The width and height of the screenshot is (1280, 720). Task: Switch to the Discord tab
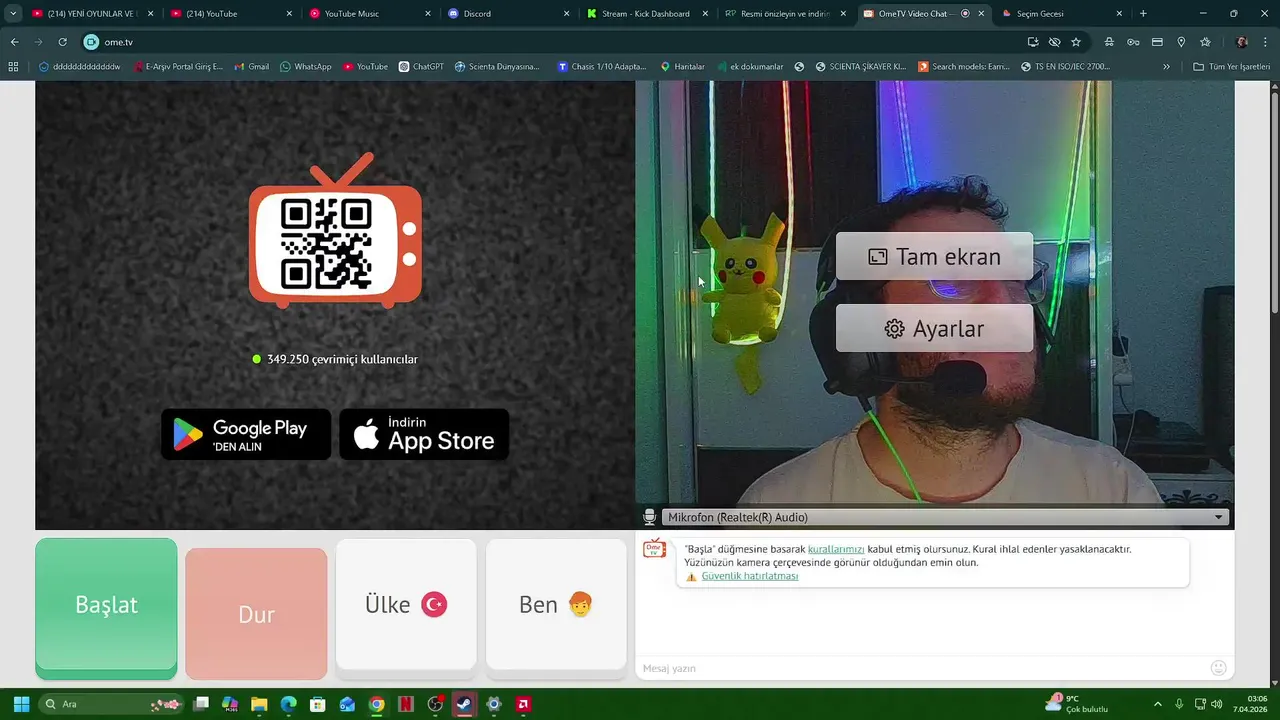coord(507,14)
